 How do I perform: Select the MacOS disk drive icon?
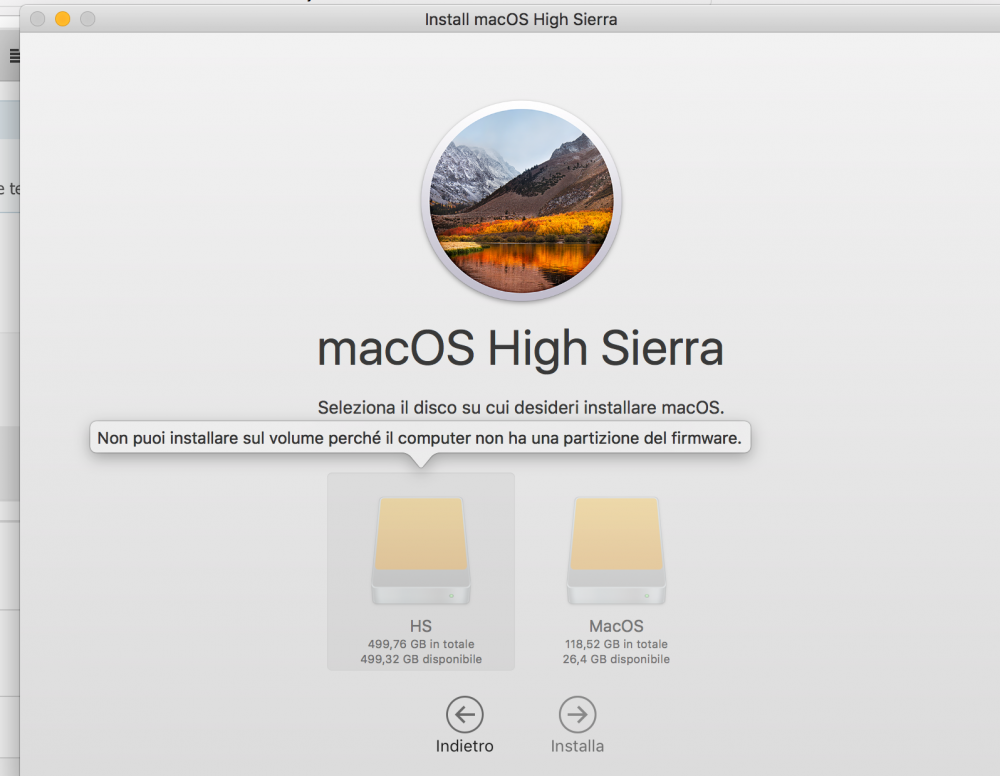[x=616, y=550]
